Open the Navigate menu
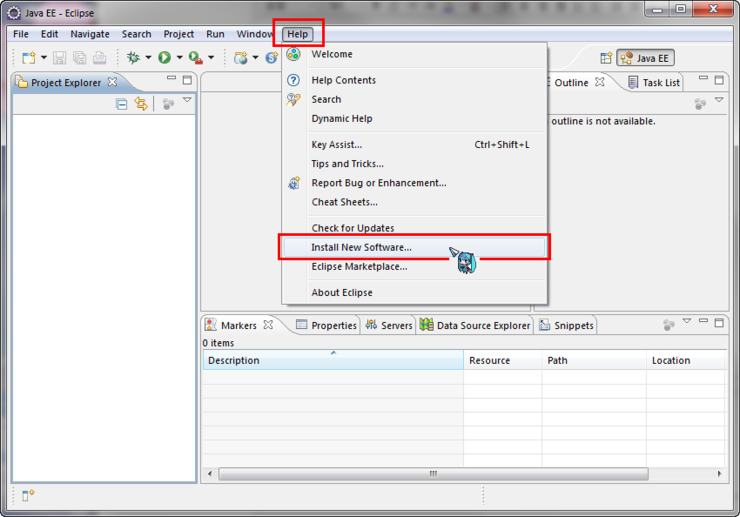740x517 pixels. (x=90, y=34)
